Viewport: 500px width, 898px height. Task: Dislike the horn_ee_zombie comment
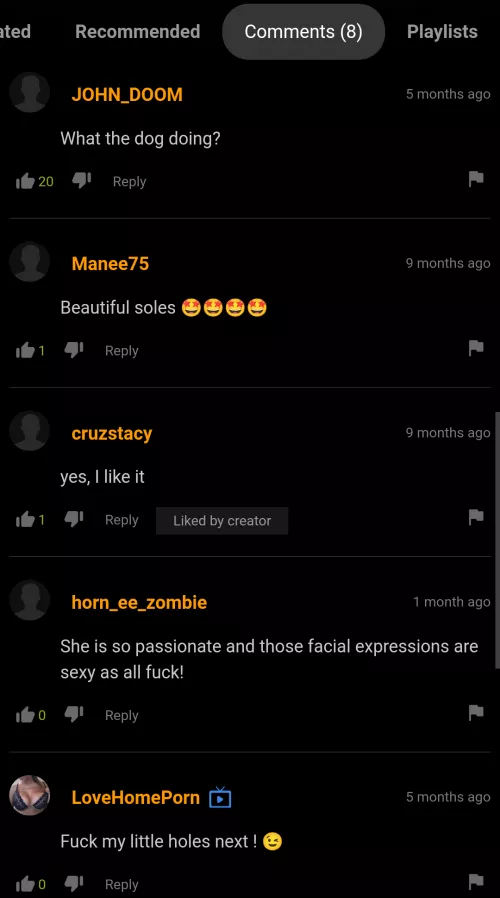[74, 715]
